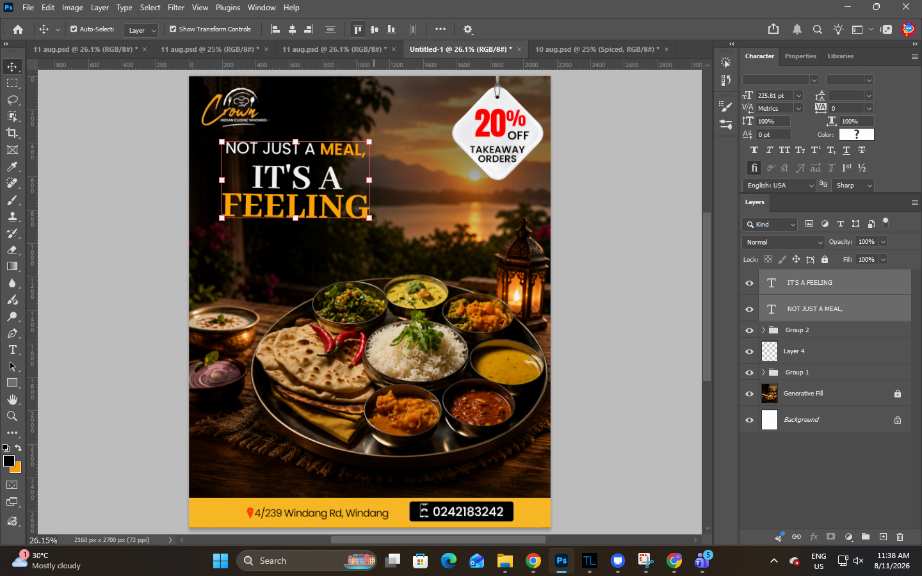Image resolution: width=922 pixels, height=576 pixels.
Task: Open the options bar settings gear
Action: click(467, 29)
